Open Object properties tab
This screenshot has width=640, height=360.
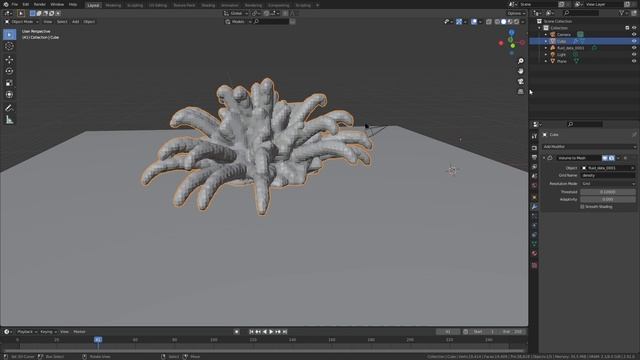click(x=534, y=197)
